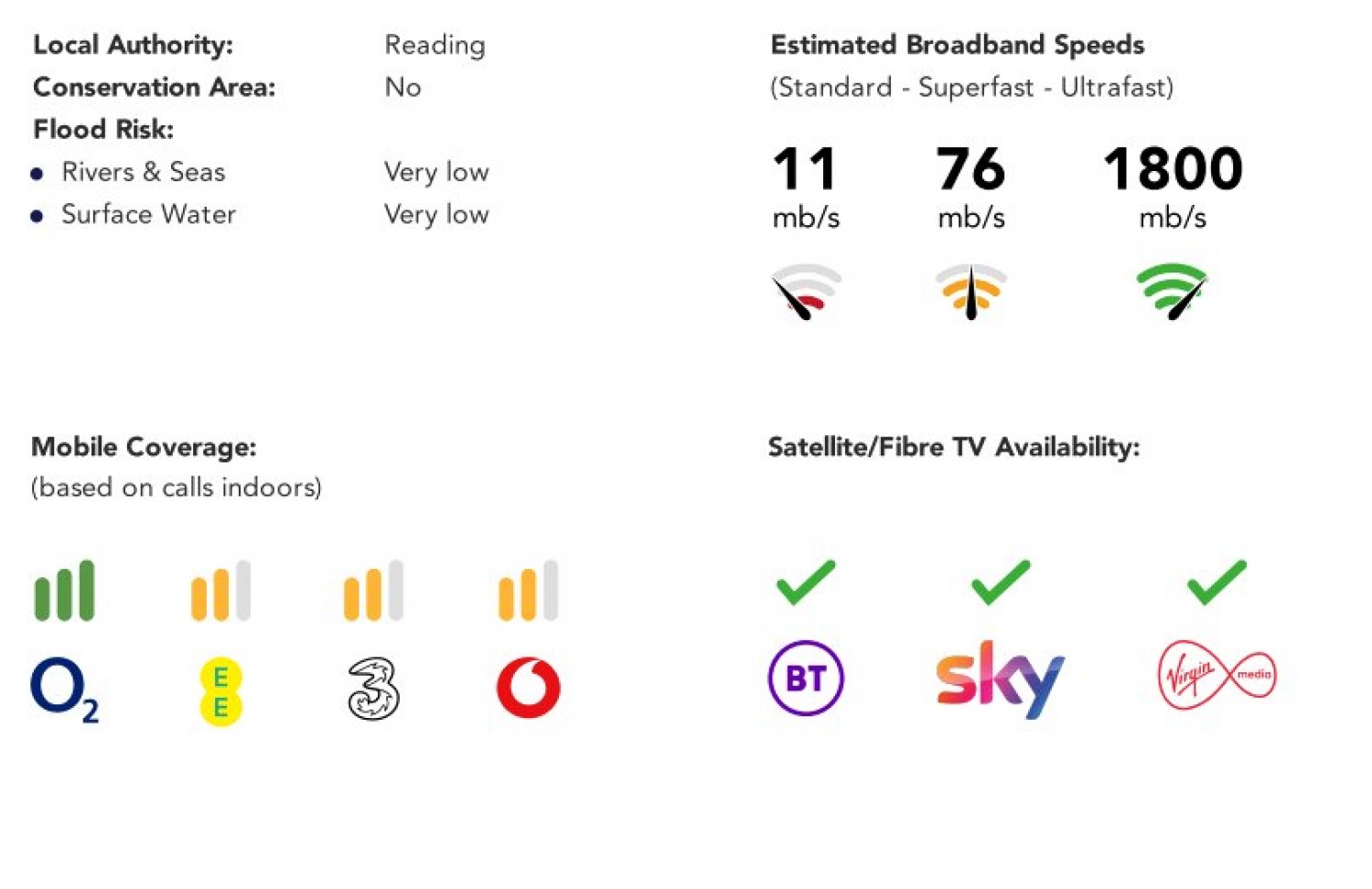The image size is (1372, 889).
Task: Click the orange EE signal bars
Action: coord(220,591)
